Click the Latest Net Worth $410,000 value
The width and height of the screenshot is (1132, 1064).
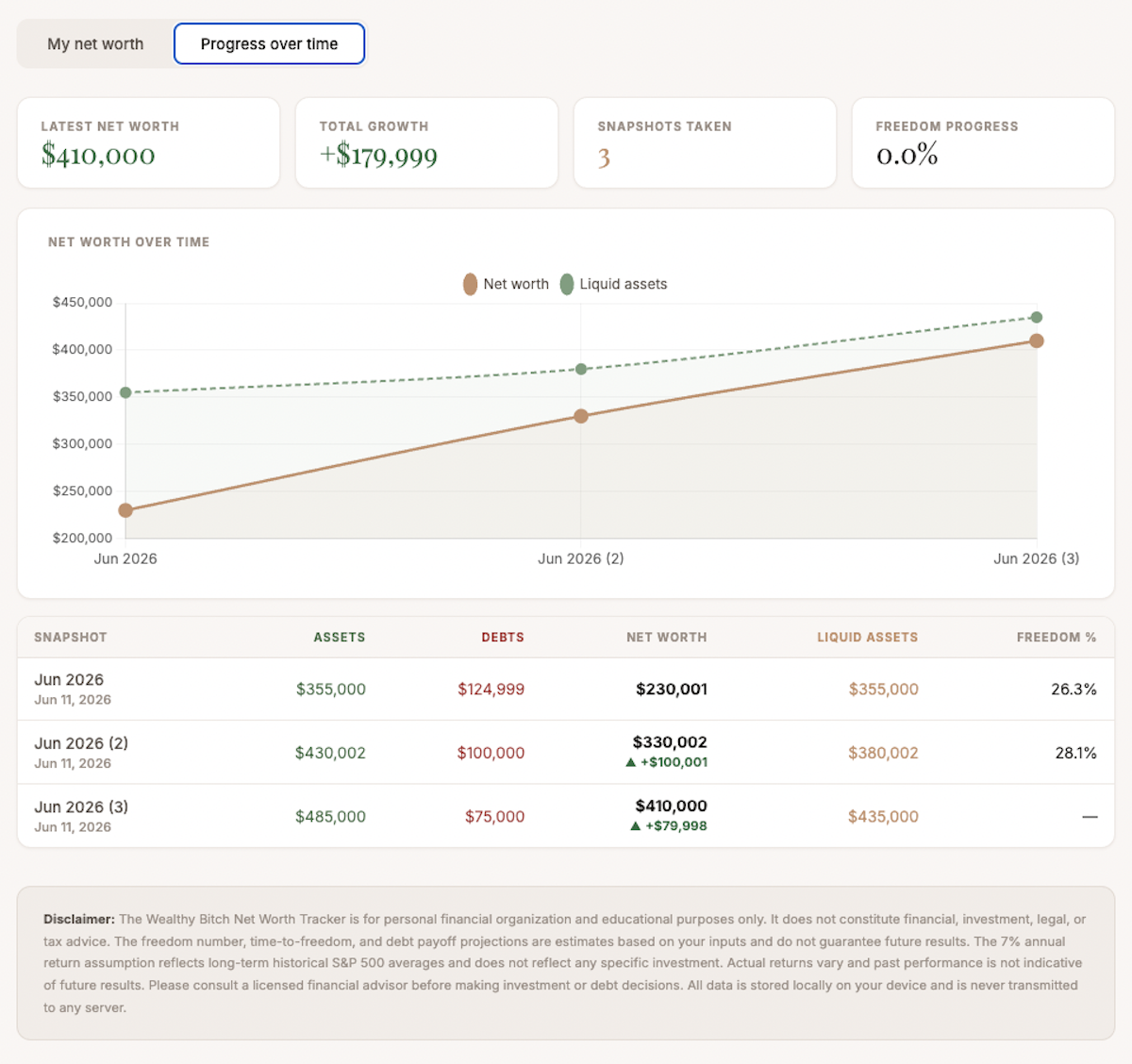click(x=98, y=155)
